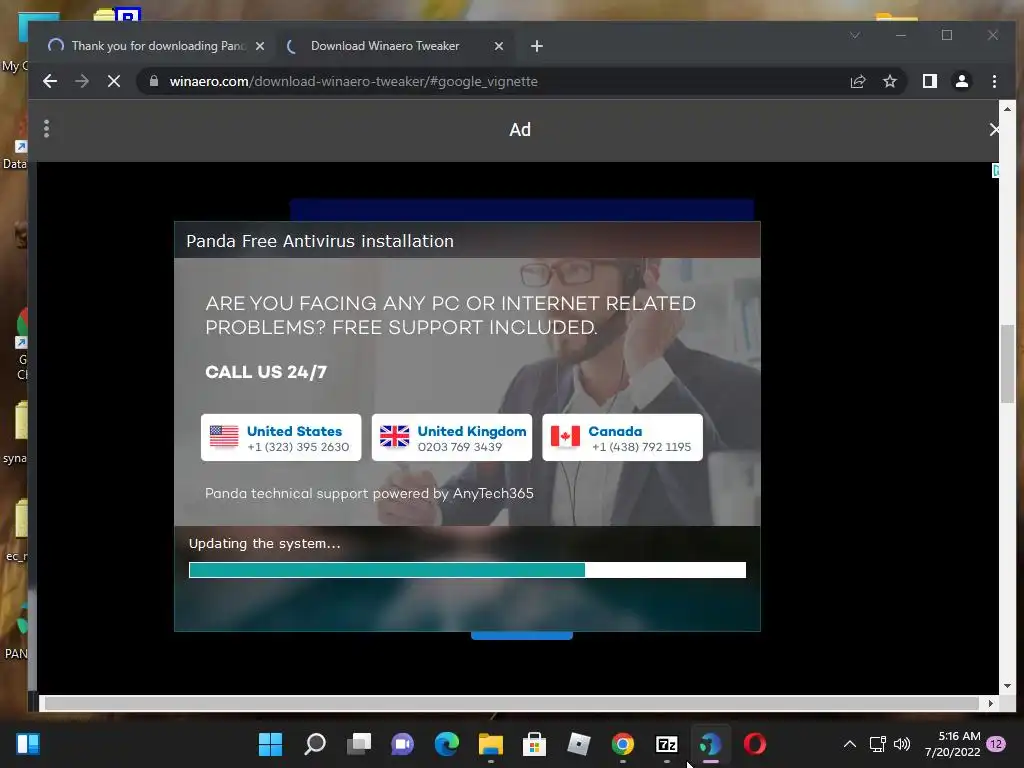Open the browser side panel
This screenshot has height=768, width=1024.
pos(930,81)
